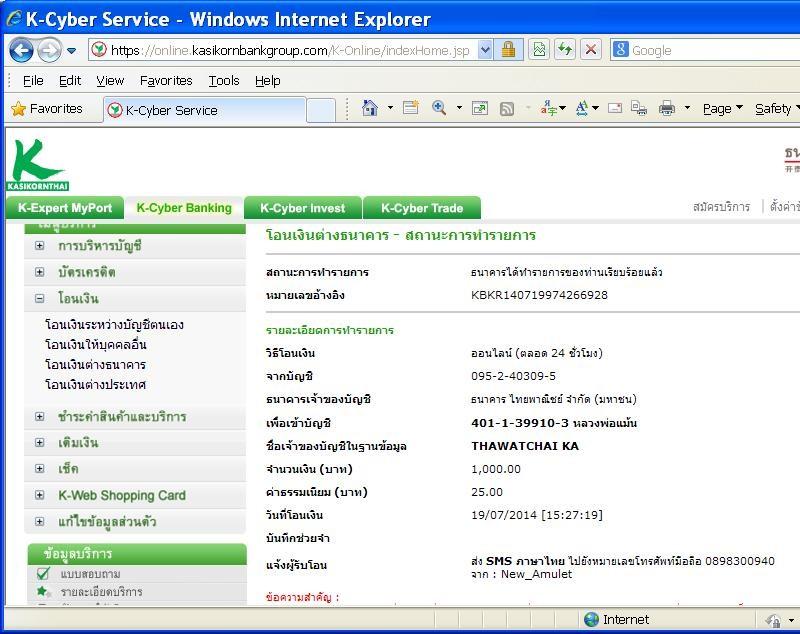Open the Tools menu

pos(224,81)
